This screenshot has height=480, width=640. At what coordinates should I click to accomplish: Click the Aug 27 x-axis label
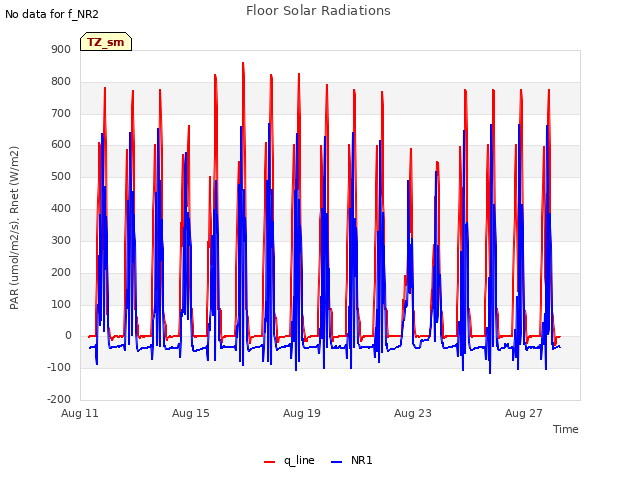click(x=524, y=413)
